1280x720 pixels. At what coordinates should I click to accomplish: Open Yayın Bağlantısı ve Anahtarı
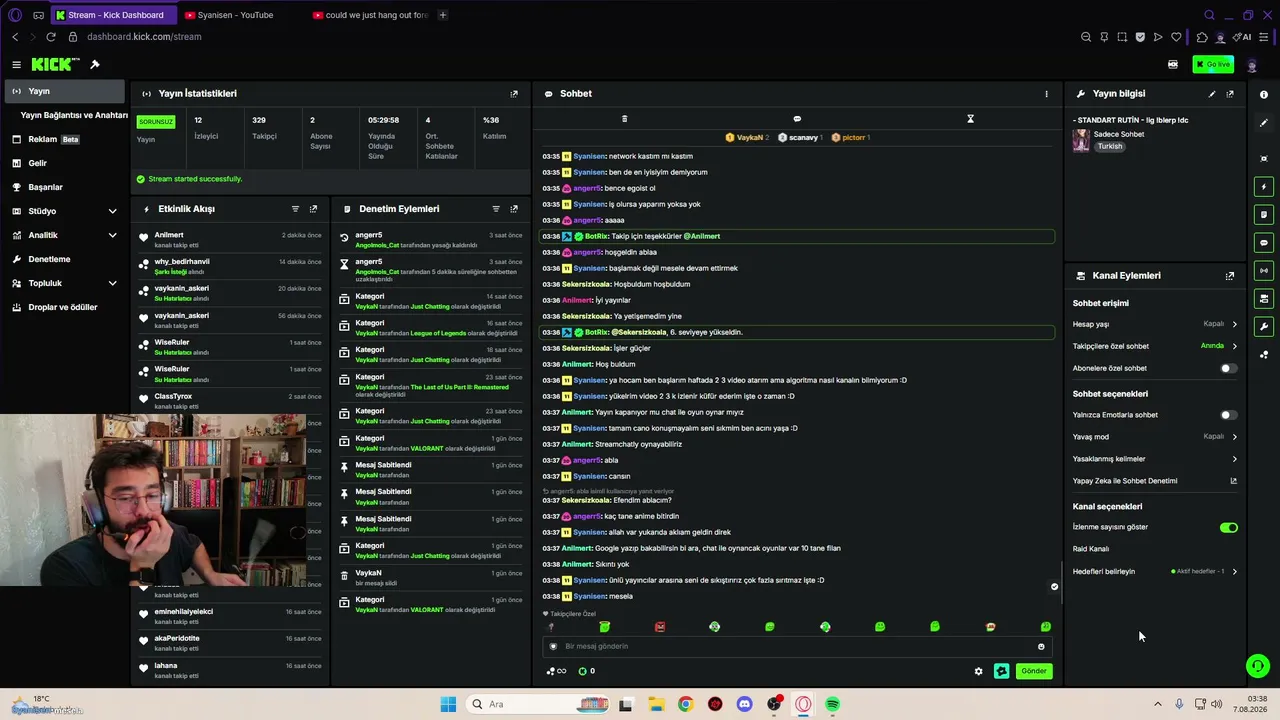(73, 115)
